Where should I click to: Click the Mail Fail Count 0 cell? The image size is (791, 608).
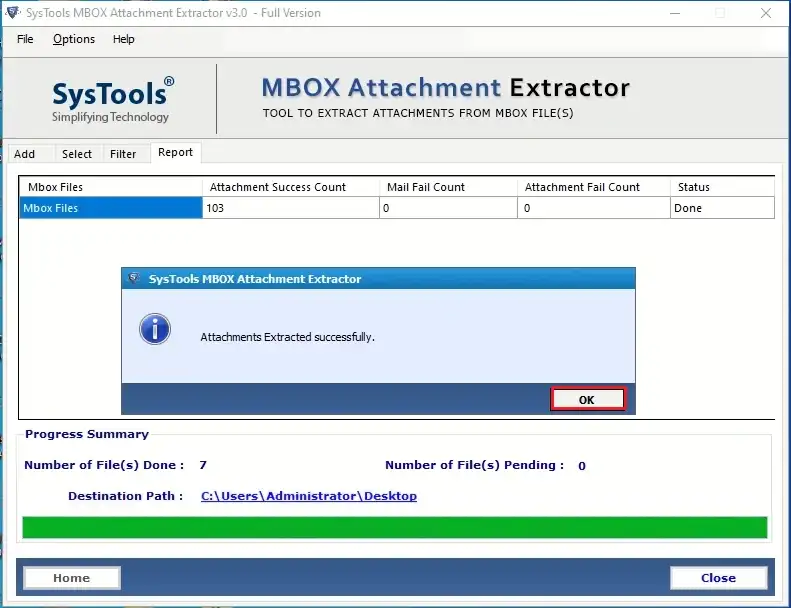pyautogui.click(x=448, y=208)
